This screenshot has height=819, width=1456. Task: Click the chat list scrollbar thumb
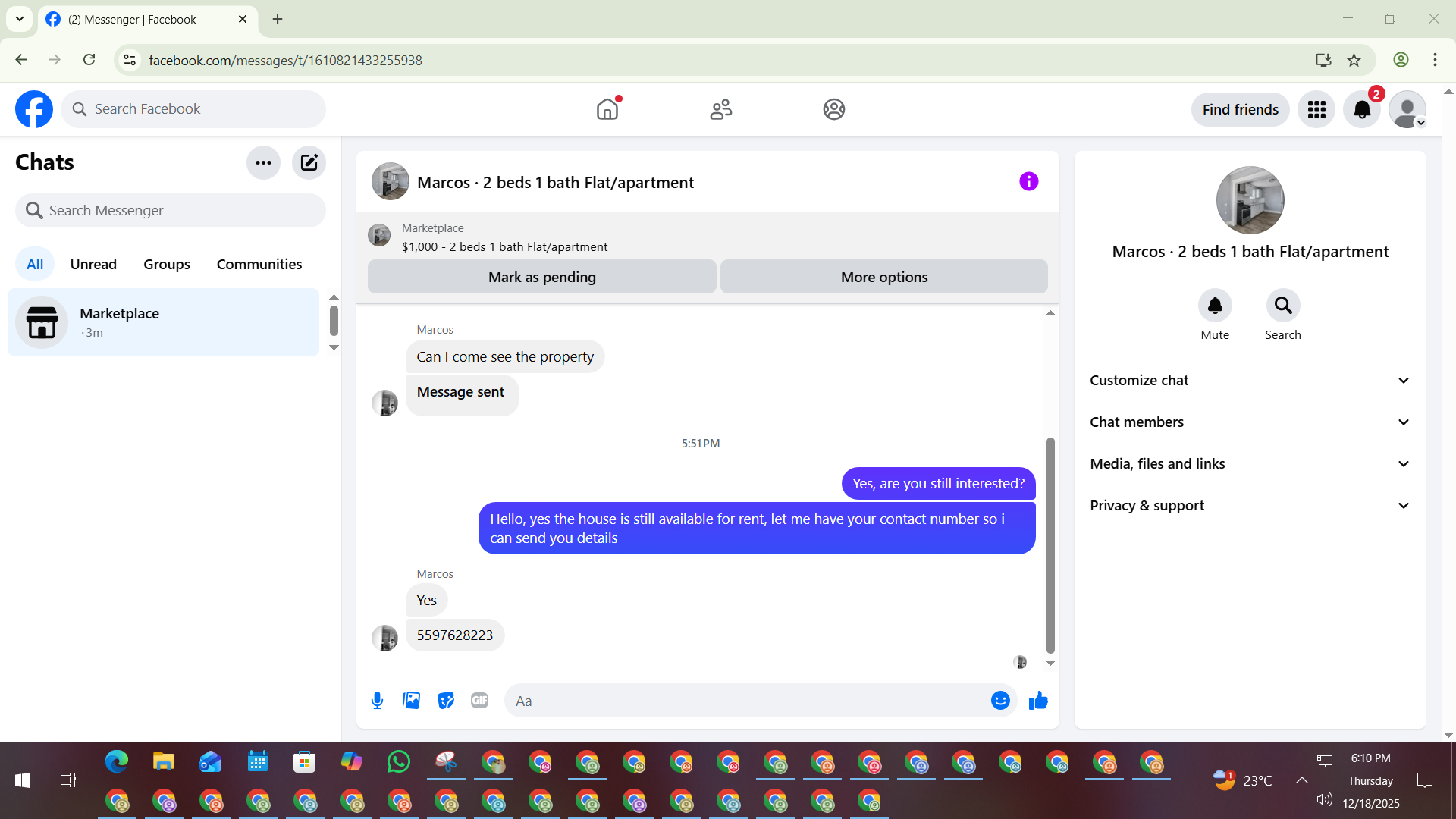334,320
